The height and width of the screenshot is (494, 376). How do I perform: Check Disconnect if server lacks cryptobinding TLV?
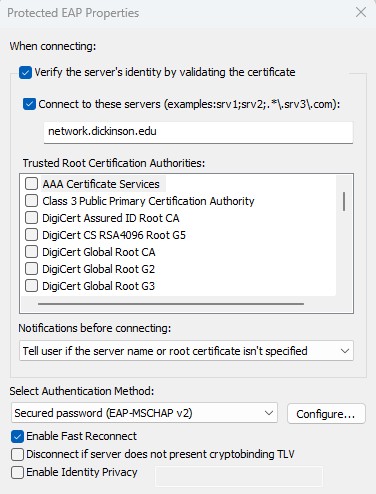tap(17, 454)
